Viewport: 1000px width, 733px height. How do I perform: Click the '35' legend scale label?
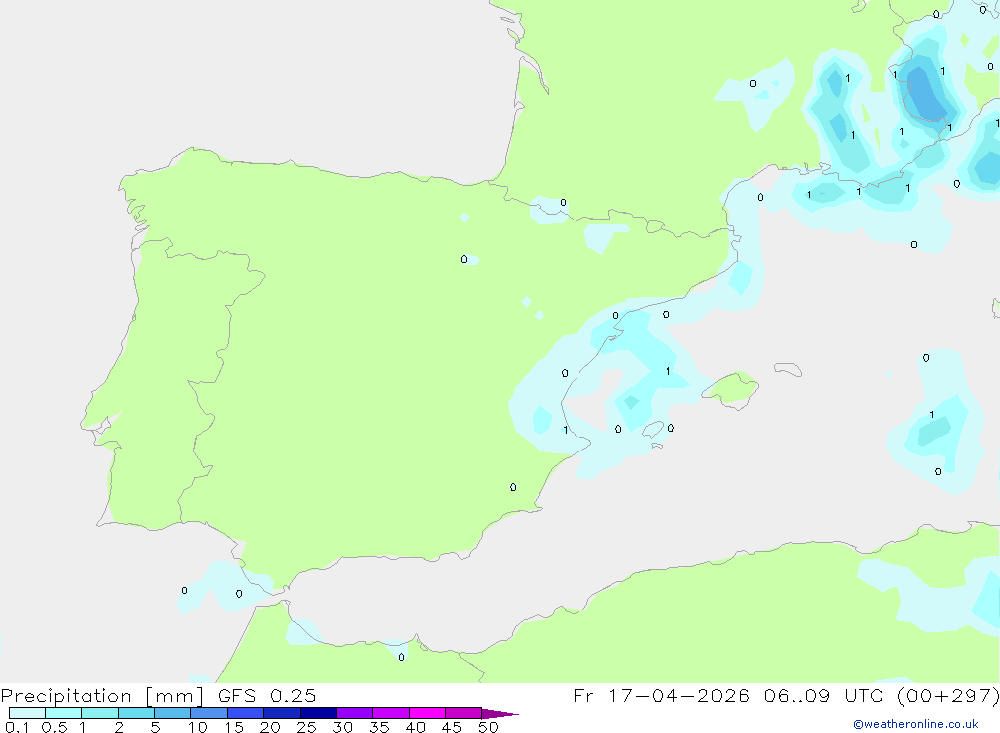tap(379, 727)
